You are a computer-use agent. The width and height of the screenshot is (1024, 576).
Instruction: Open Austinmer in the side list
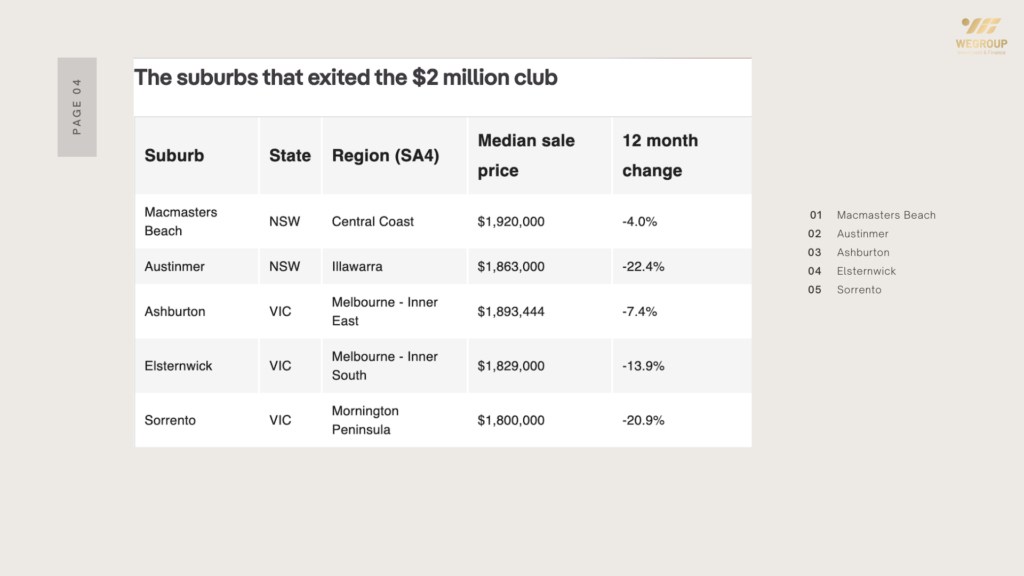coord(863,234)
